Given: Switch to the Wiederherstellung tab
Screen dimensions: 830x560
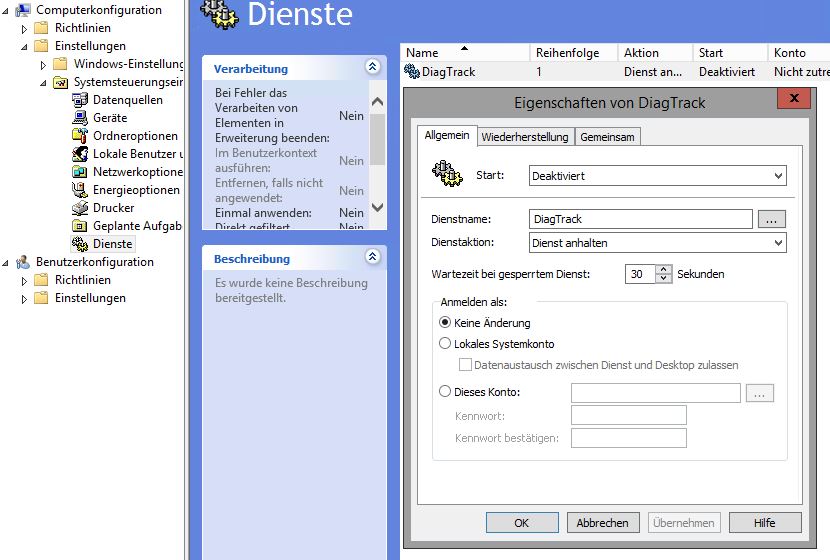Looking at the screenshot, I should tap(524, 137).
